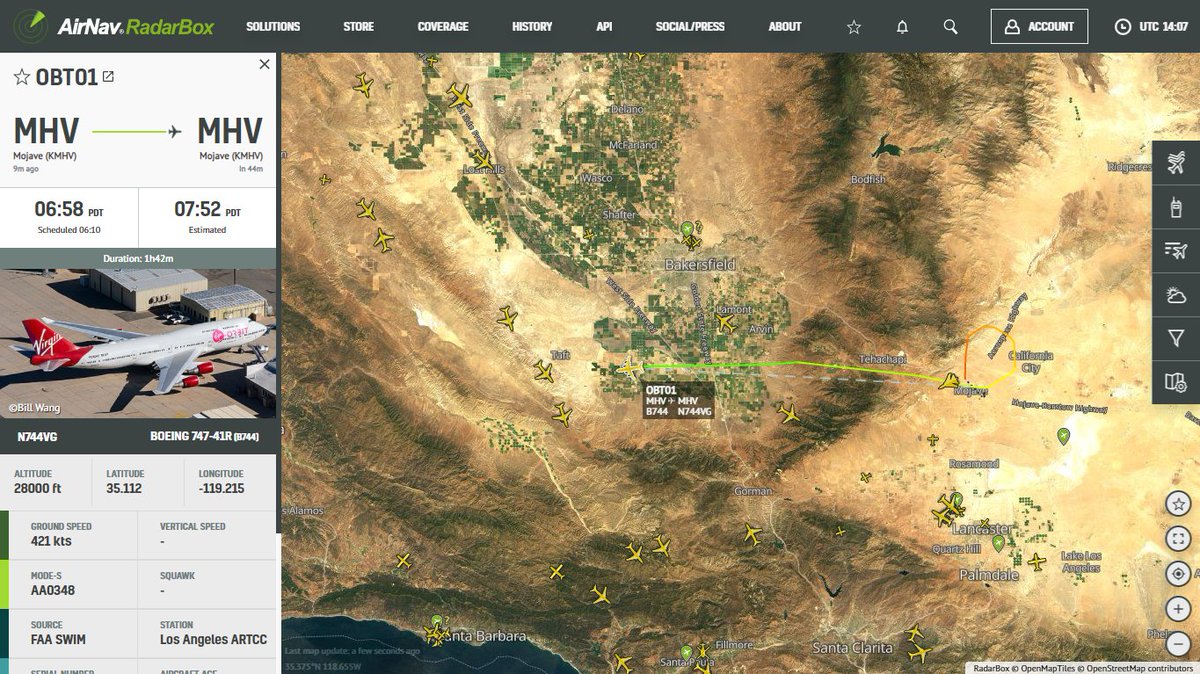Open the radio/ATC handheld icon on map
This screenshot has height=674, width=1200.
click(x=1176, y=208)
